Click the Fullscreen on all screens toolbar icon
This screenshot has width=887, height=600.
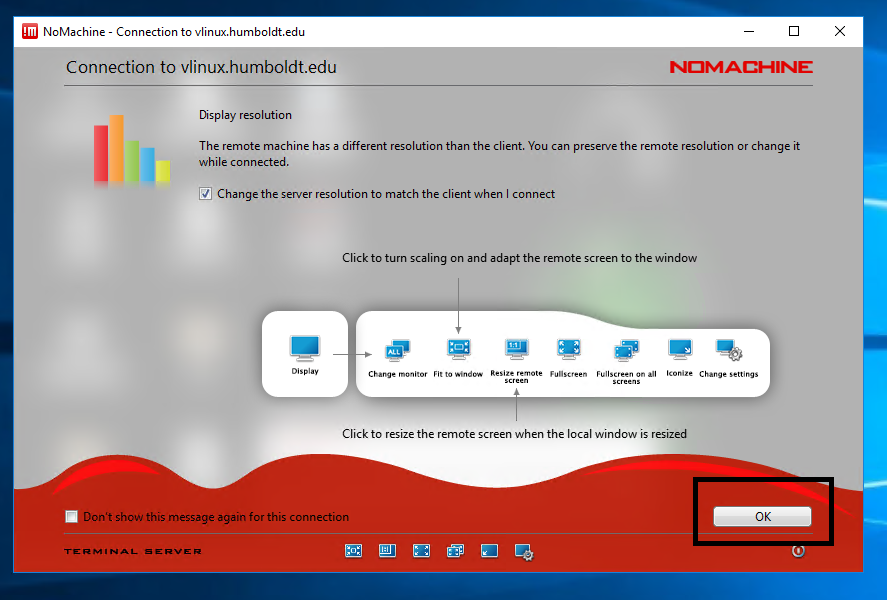pyautogui.click(x=455, y=550)
